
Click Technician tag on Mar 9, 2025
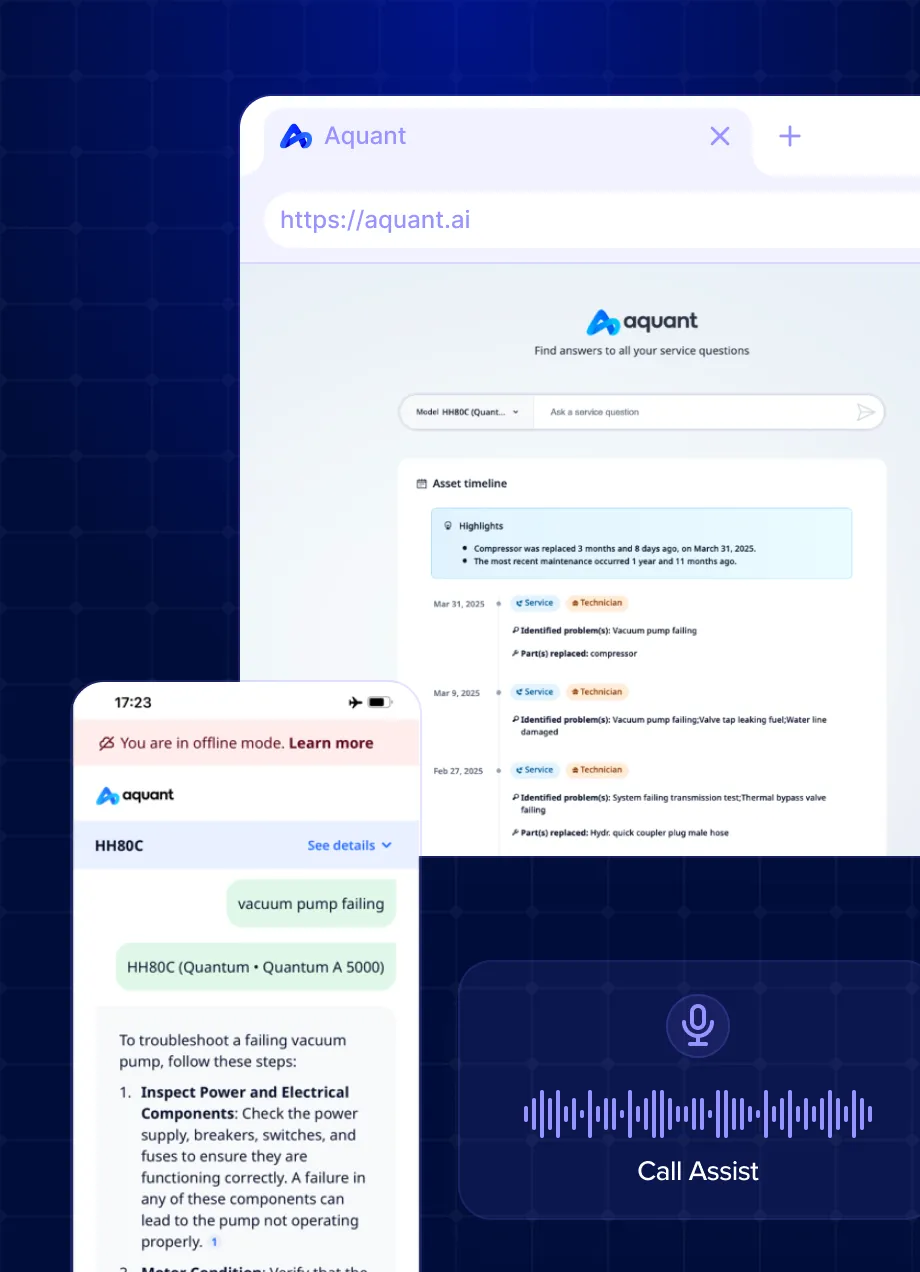click(x=597, y=692)
